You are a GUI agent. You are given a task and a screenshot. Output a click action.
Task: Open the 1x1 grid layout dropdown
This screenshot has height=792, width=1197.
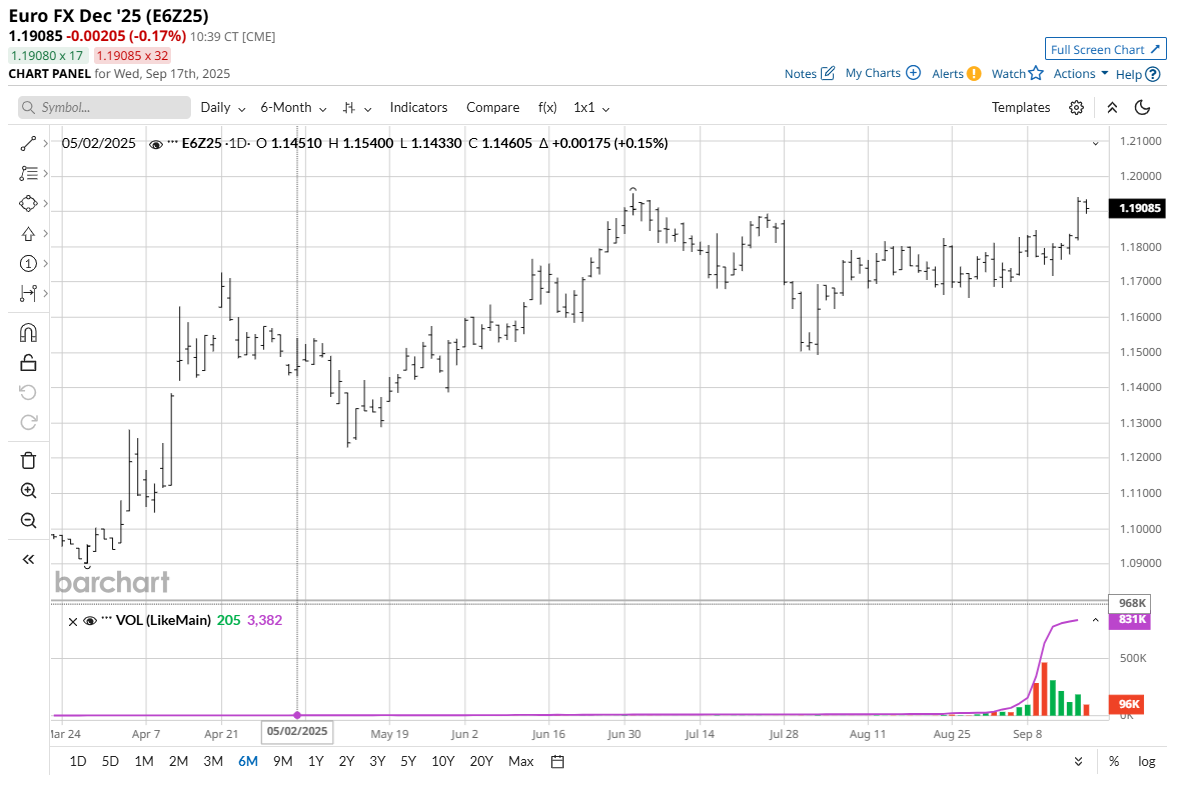tap(592, 108)
